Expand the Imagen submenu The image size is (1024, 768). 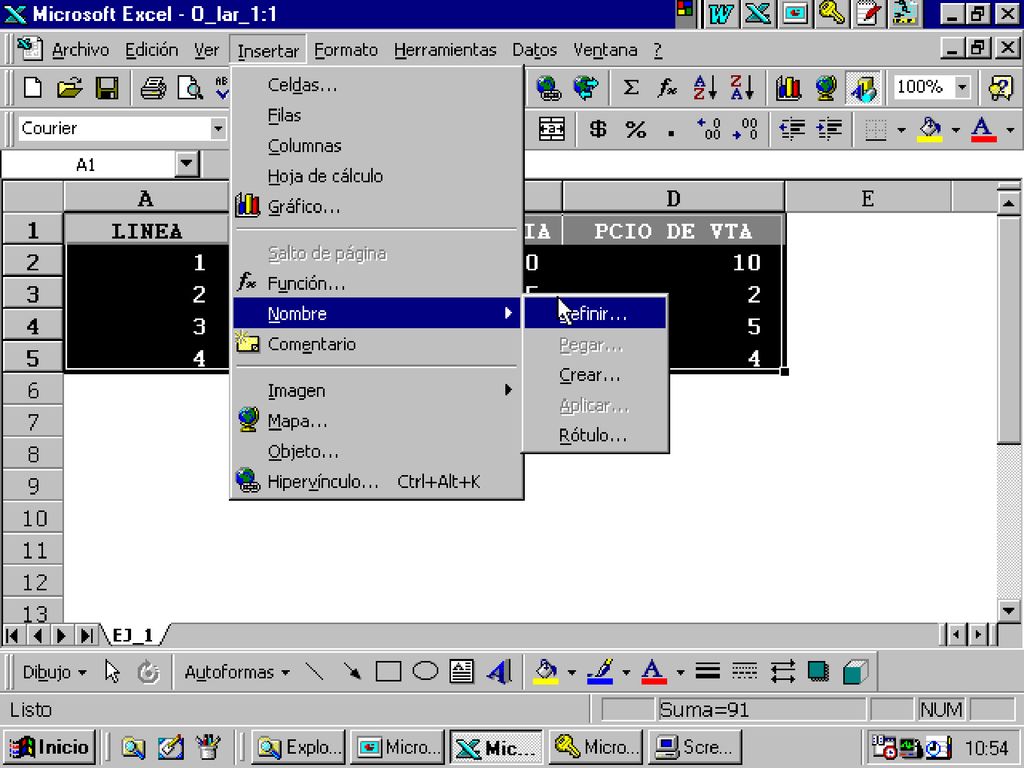coord(377,391)
